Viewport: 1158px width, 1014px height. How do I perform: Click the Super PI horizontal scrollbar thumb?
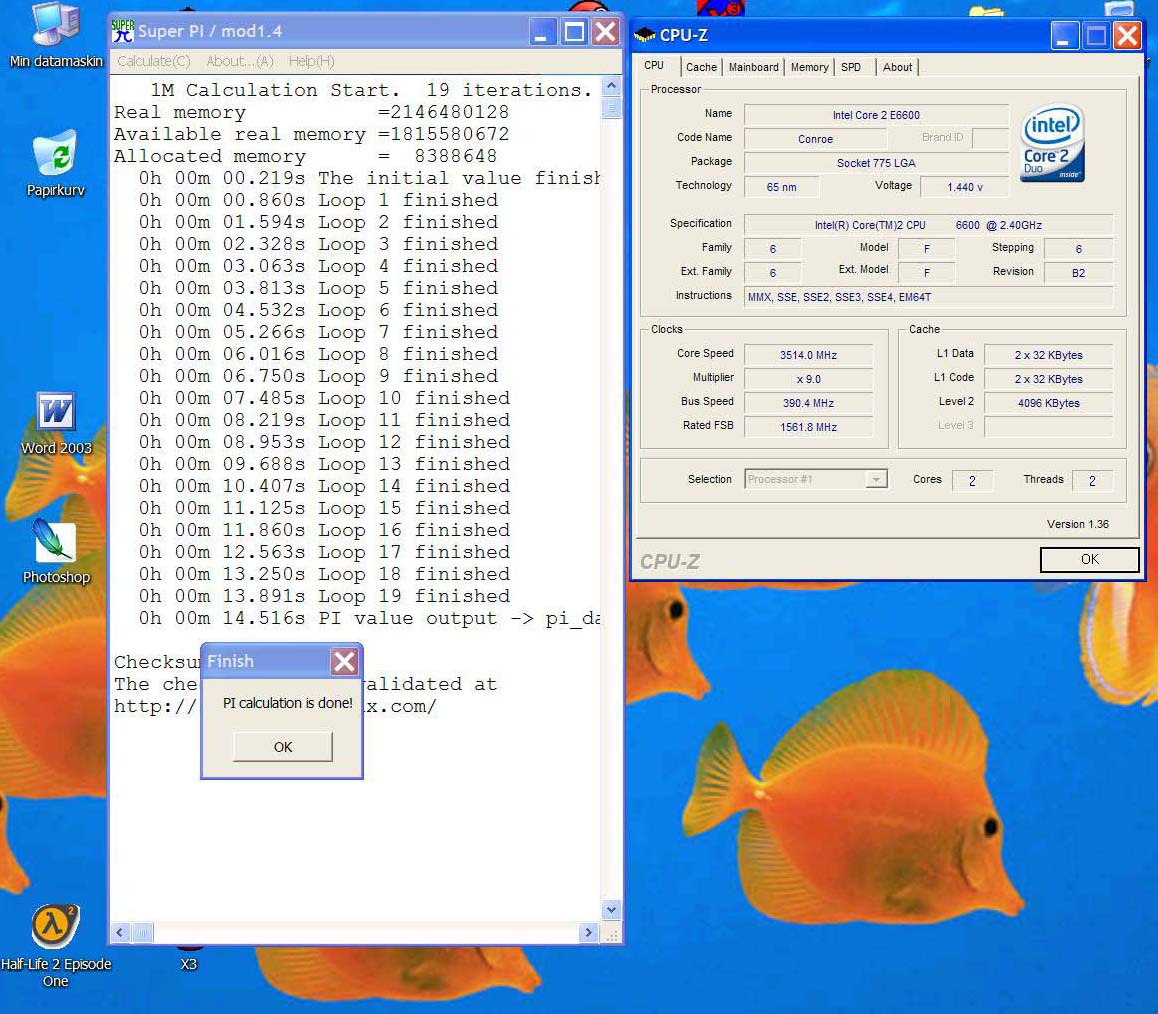pyautogui.click(x=143, y=933)
